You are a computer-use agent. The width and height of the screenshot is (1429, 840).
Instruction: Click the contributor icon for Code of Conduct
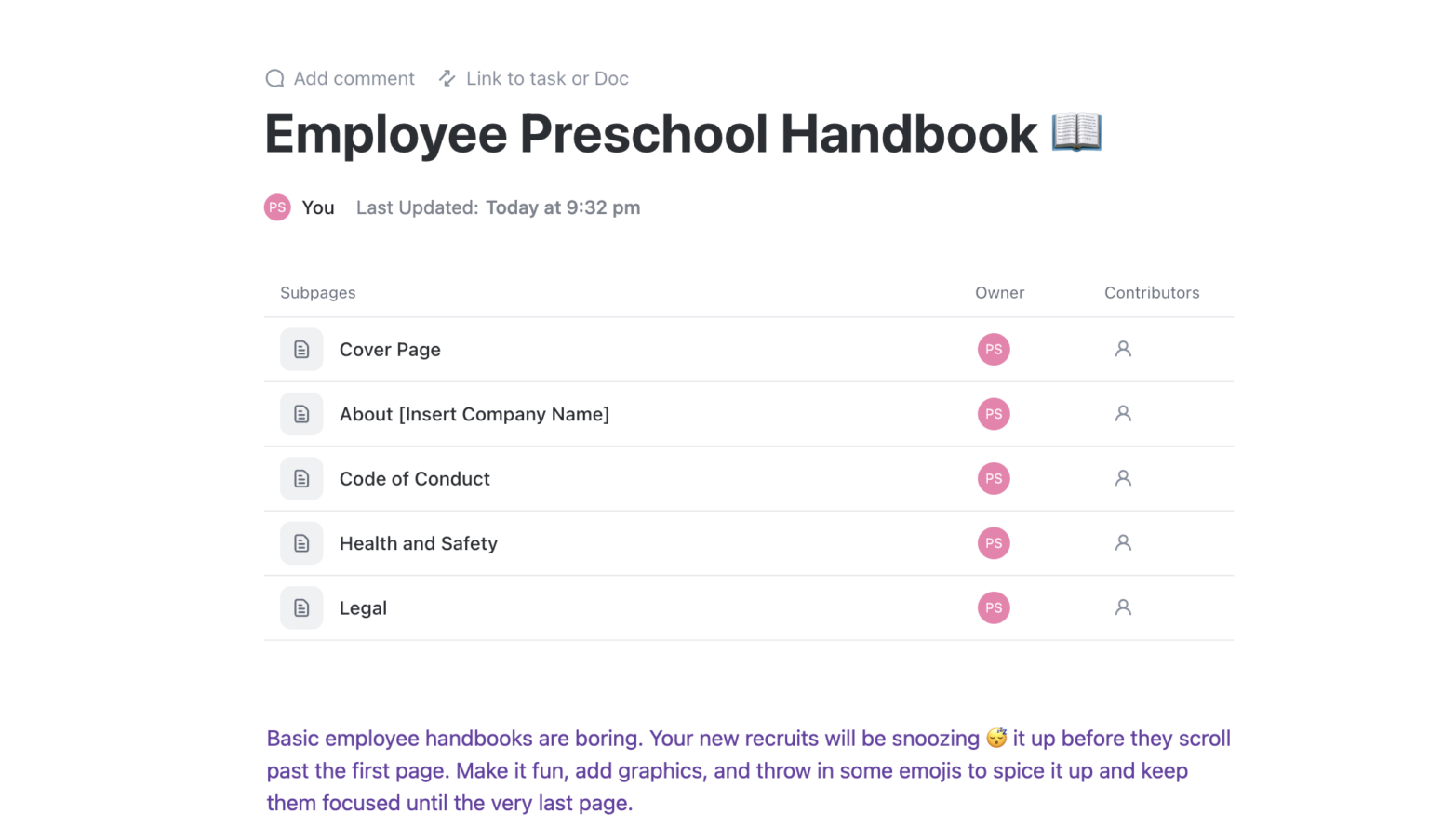click(x=1122, y=478)
